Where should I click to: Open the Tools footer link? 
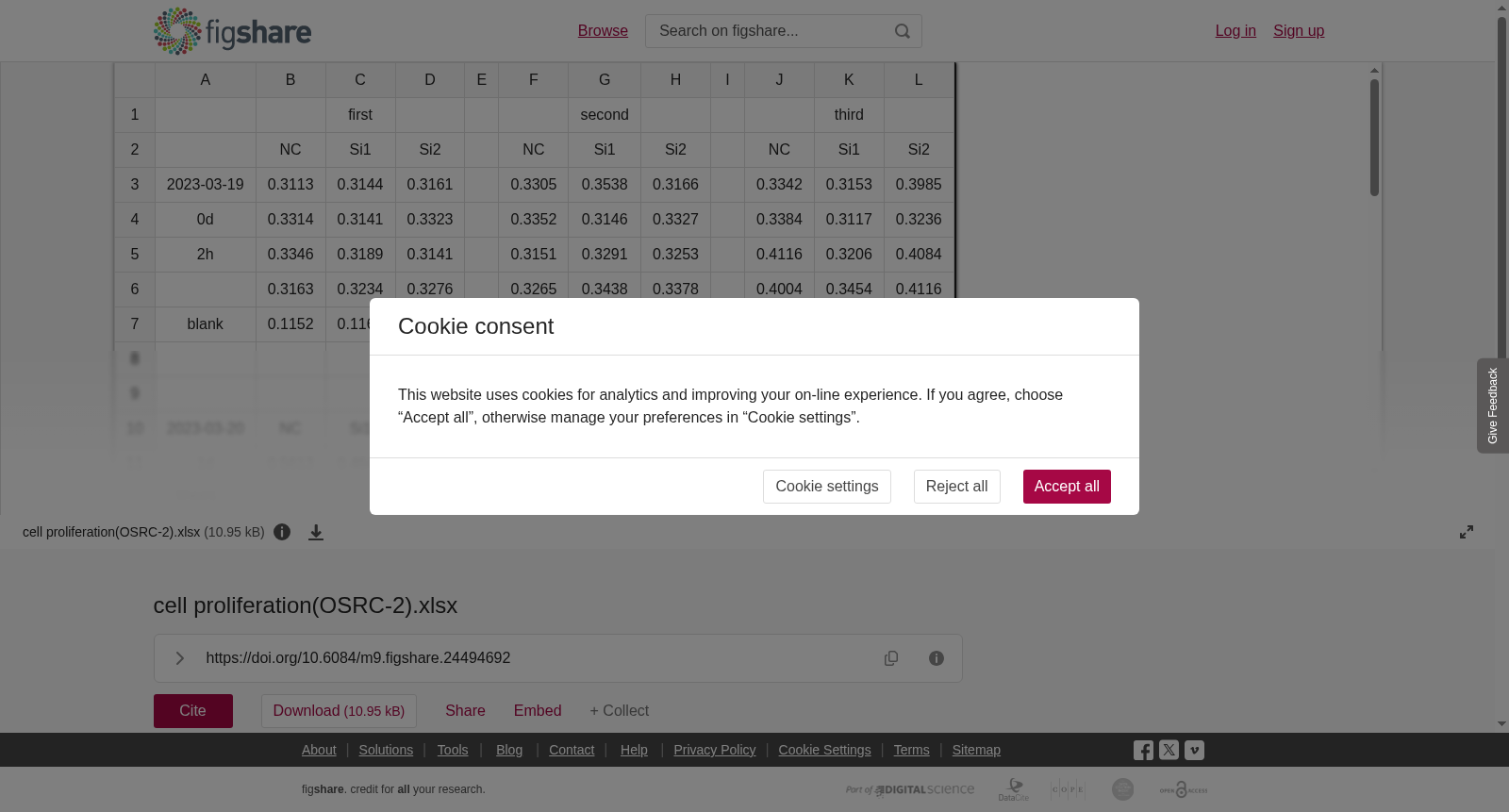pos(453,750)
